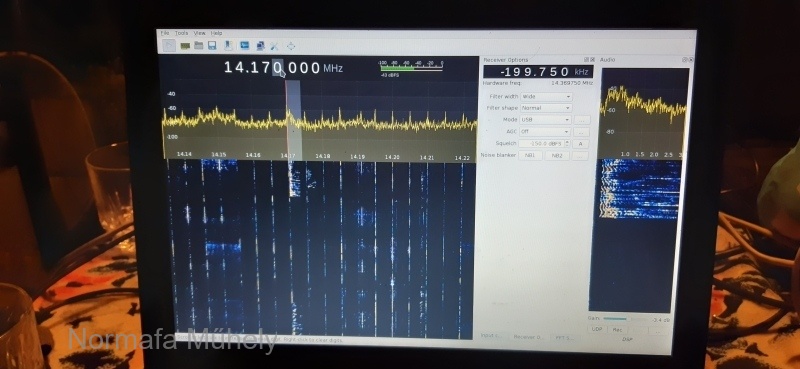Open the demodulator options button beside Mode
Image resolution: width=800 pixels, height=369 pixels.
click(582, 120)
